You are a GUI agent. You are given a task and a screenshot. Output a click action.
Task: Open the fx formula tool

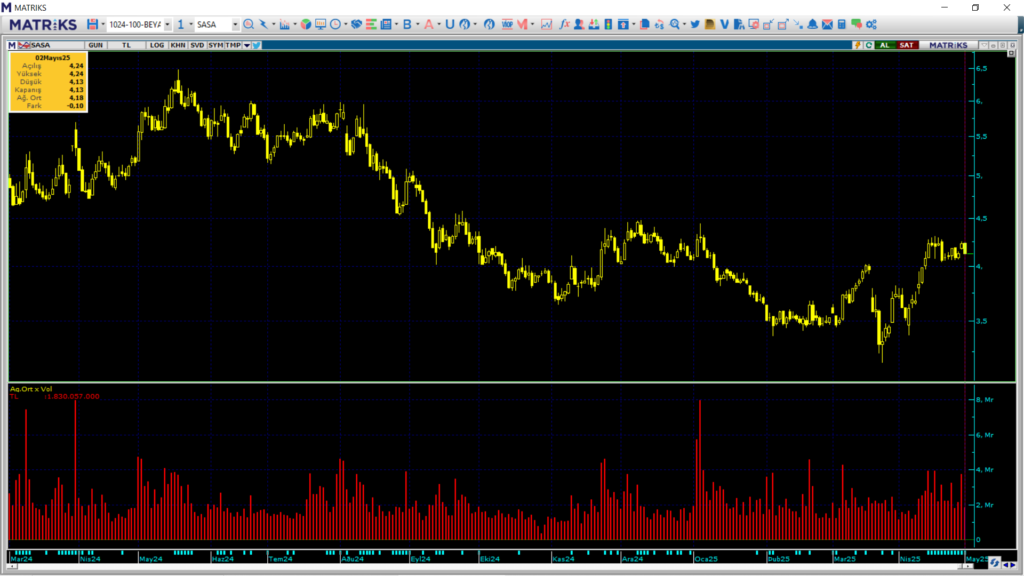tap(565, 24)
